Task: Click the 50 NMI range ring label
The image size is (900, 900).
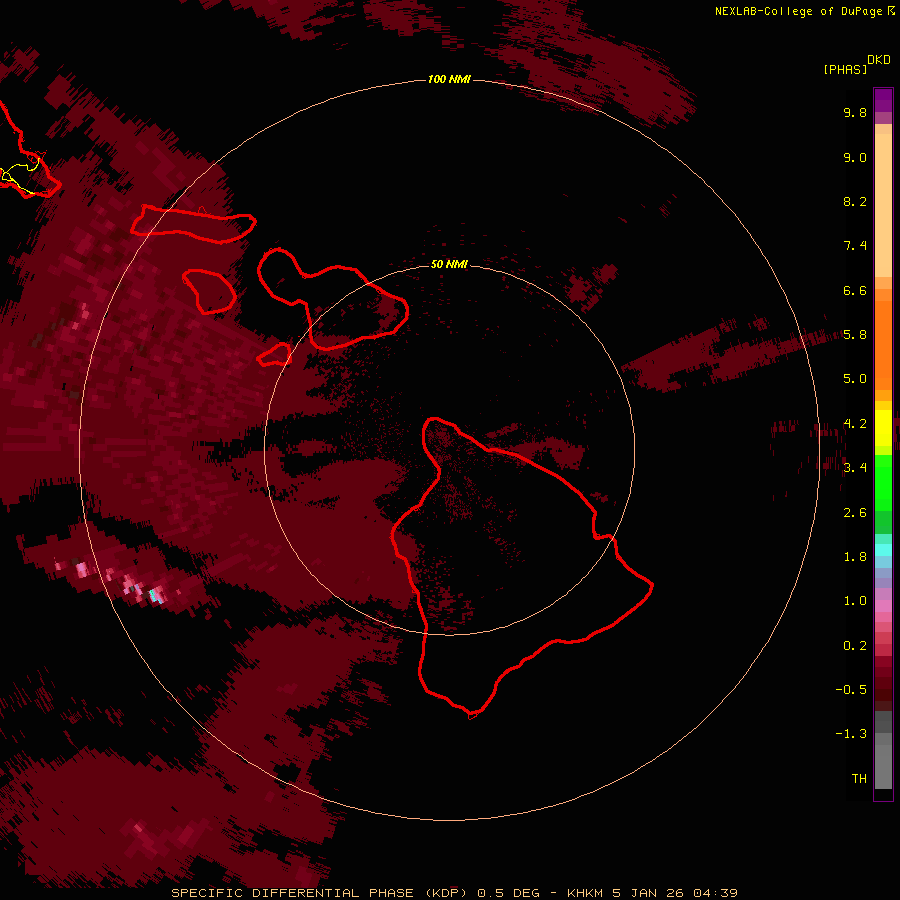Action: point(449,264)
